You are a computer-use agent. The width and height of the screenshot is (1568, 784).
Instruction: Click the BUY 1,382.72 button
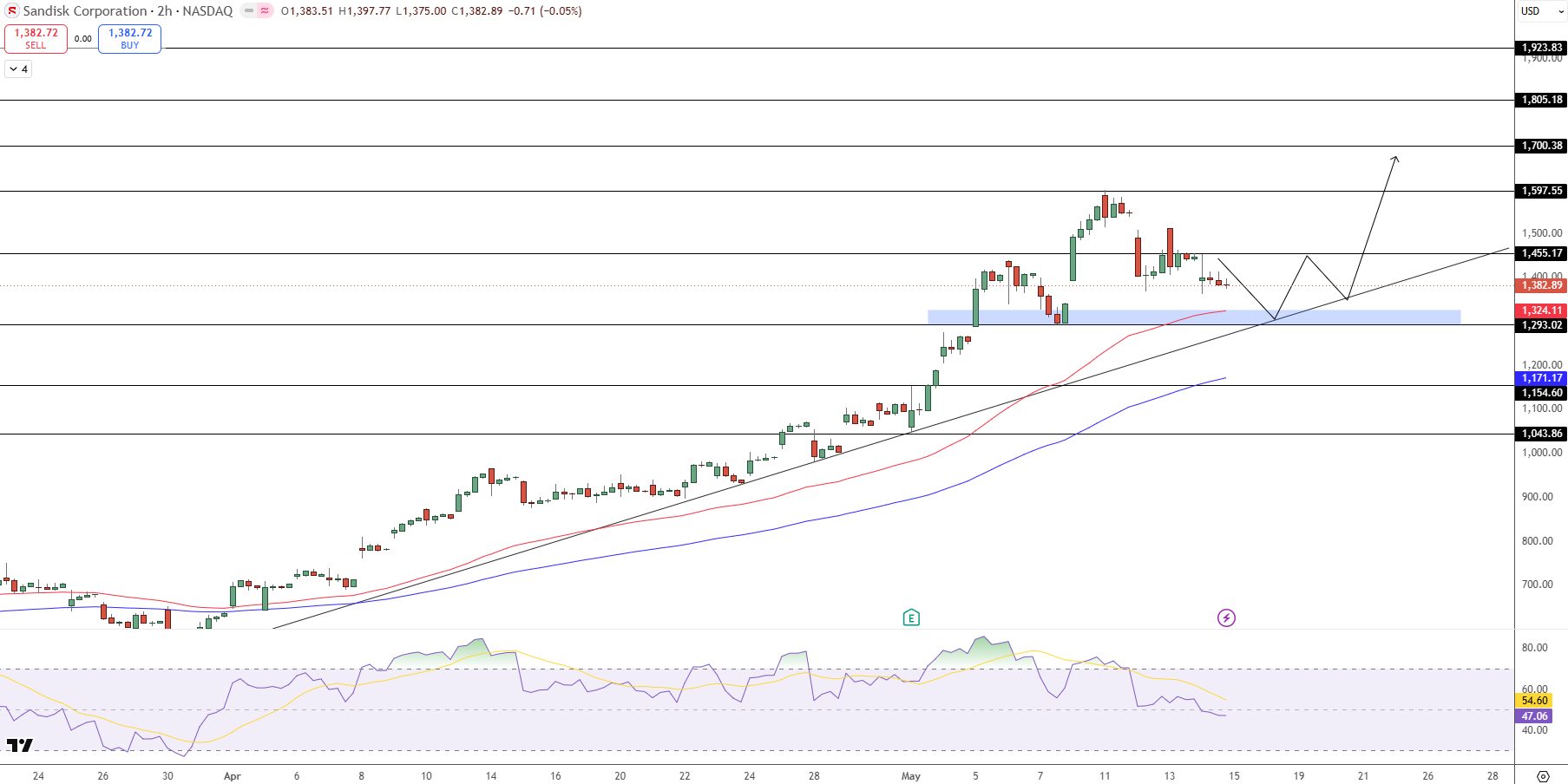pyautogui.click(x=129, y=38)
